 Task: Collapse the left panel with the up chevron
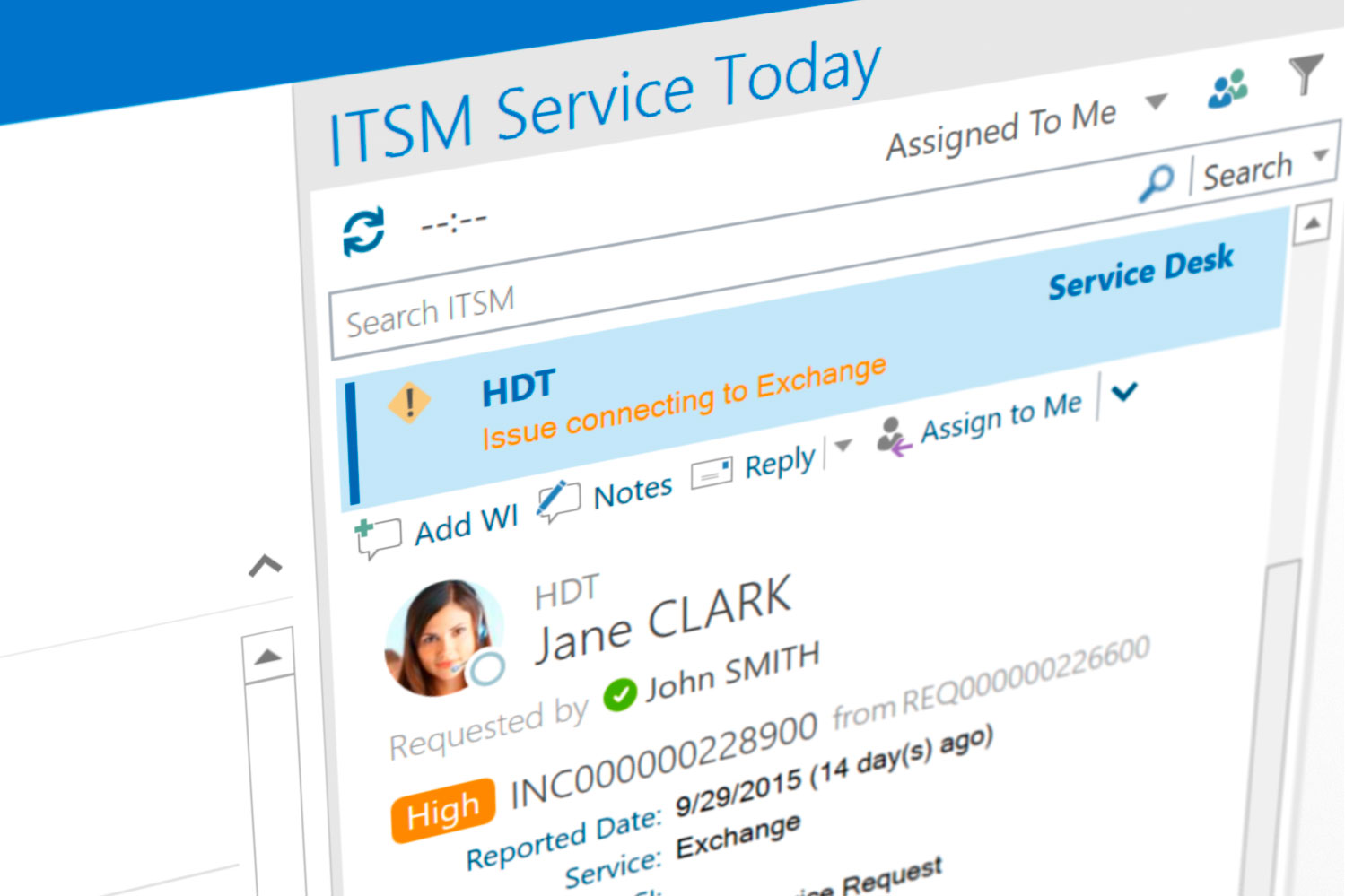pos(265,566)
